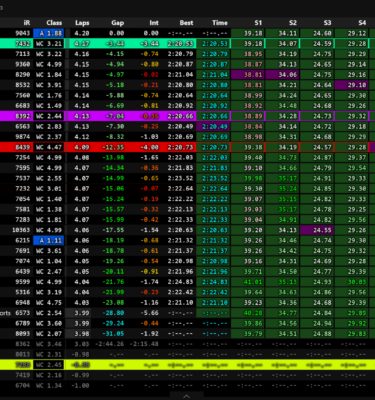
Task: Select the Time column header
Action: click(220, 23)
